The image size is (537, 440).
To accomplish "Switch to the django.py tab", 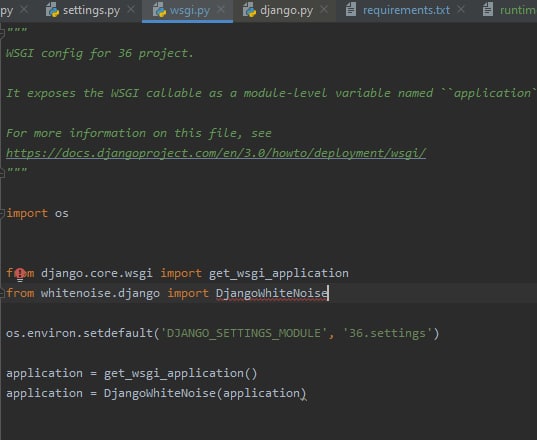I will (286, 11).
